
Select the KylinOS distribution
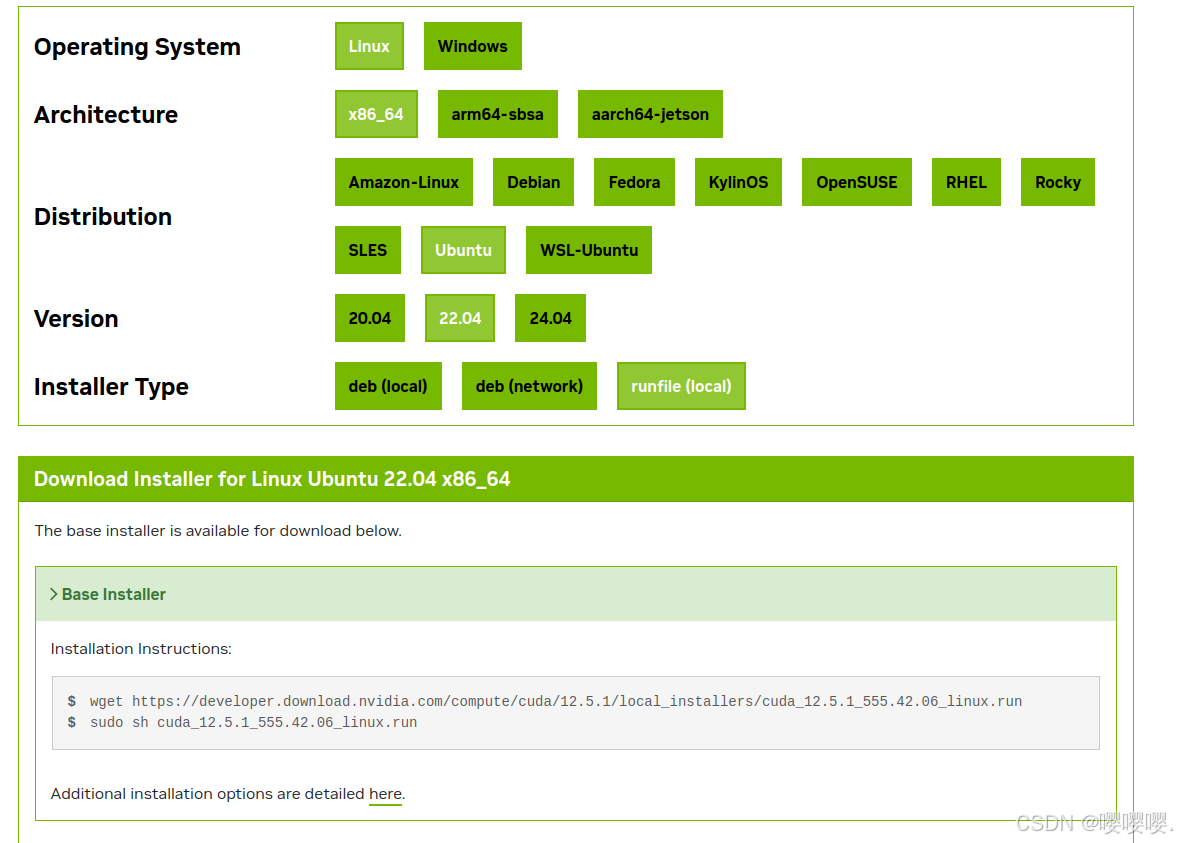738,182
